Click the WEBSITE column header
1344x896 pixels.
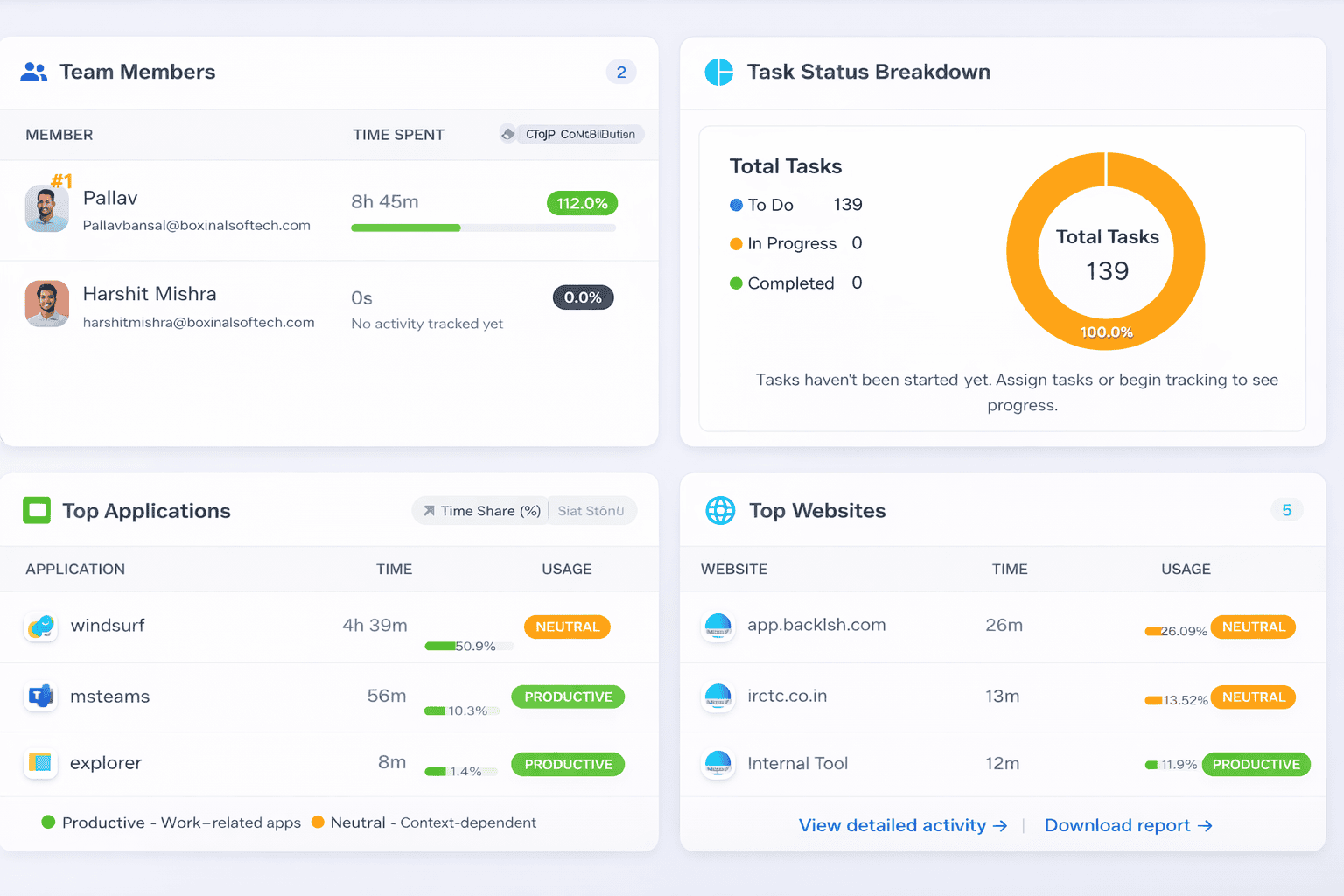tap(734, 569)
